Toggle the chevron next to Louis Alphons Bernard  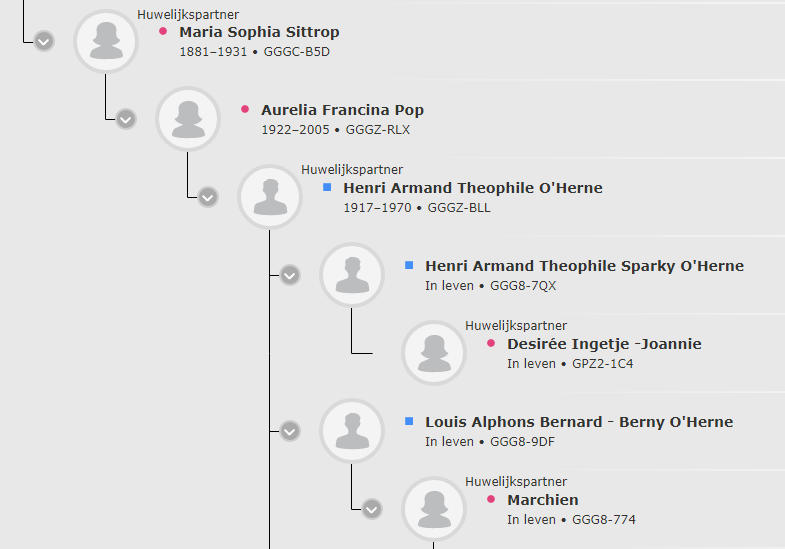[290, 431]
